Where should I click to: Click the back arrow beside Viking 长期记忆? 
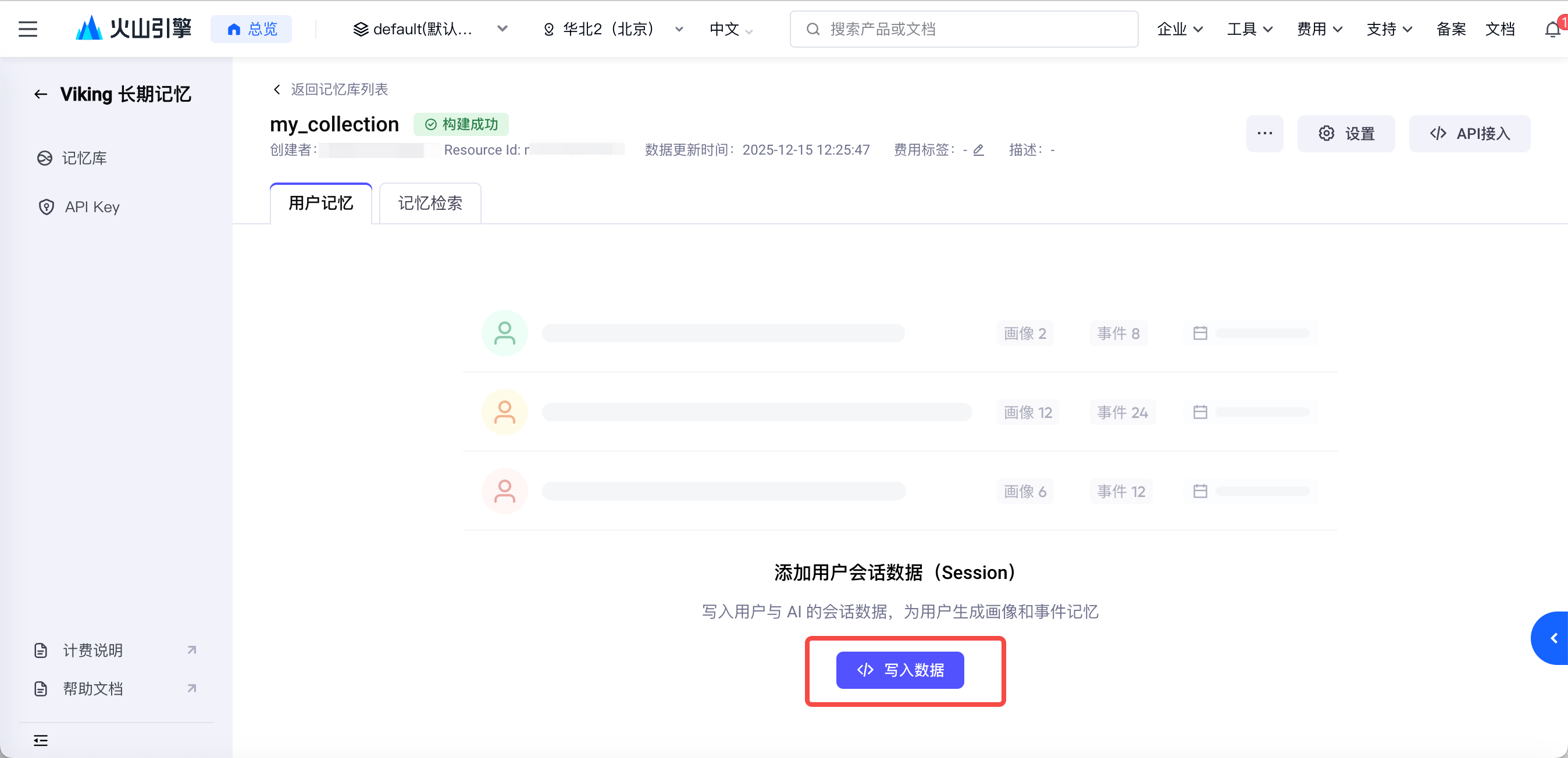[41, 94]
